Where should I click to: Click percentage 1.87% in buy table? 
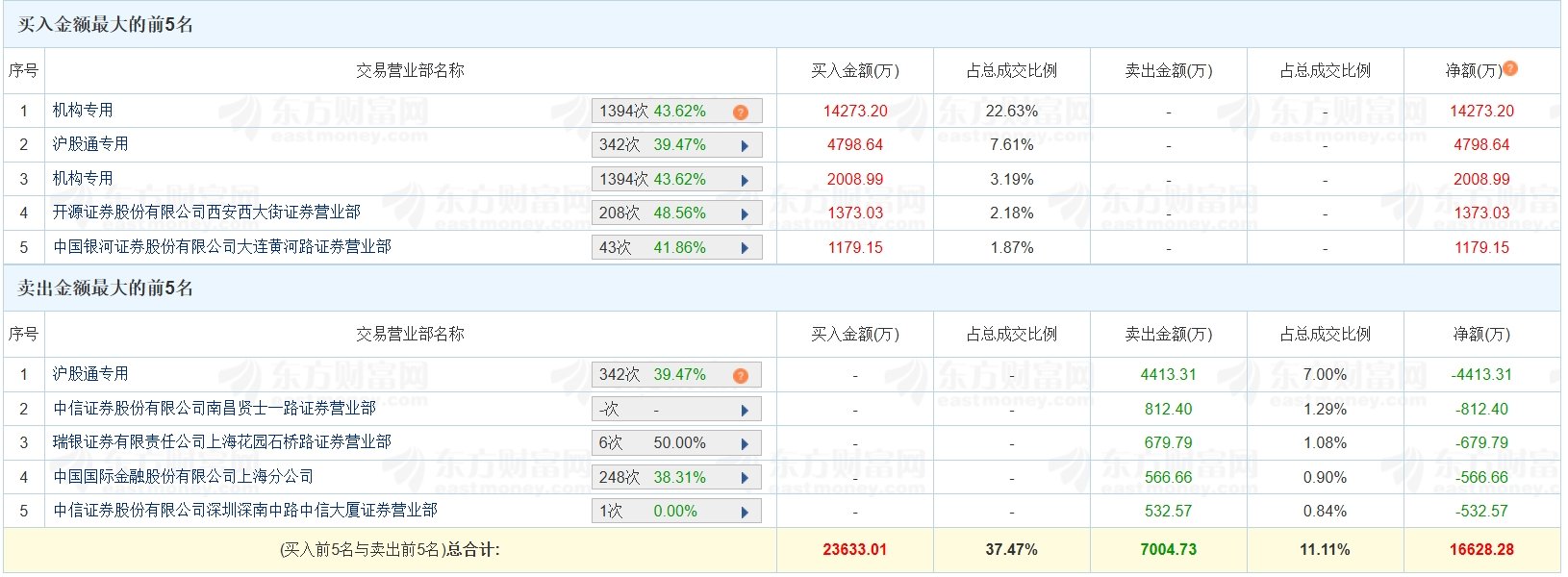tap(1012, 247)
